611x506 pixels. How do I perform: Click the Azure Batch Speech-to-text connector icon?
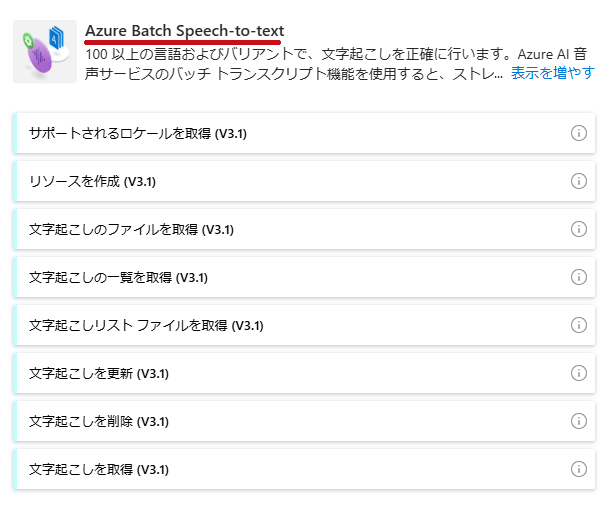(45, 52)
